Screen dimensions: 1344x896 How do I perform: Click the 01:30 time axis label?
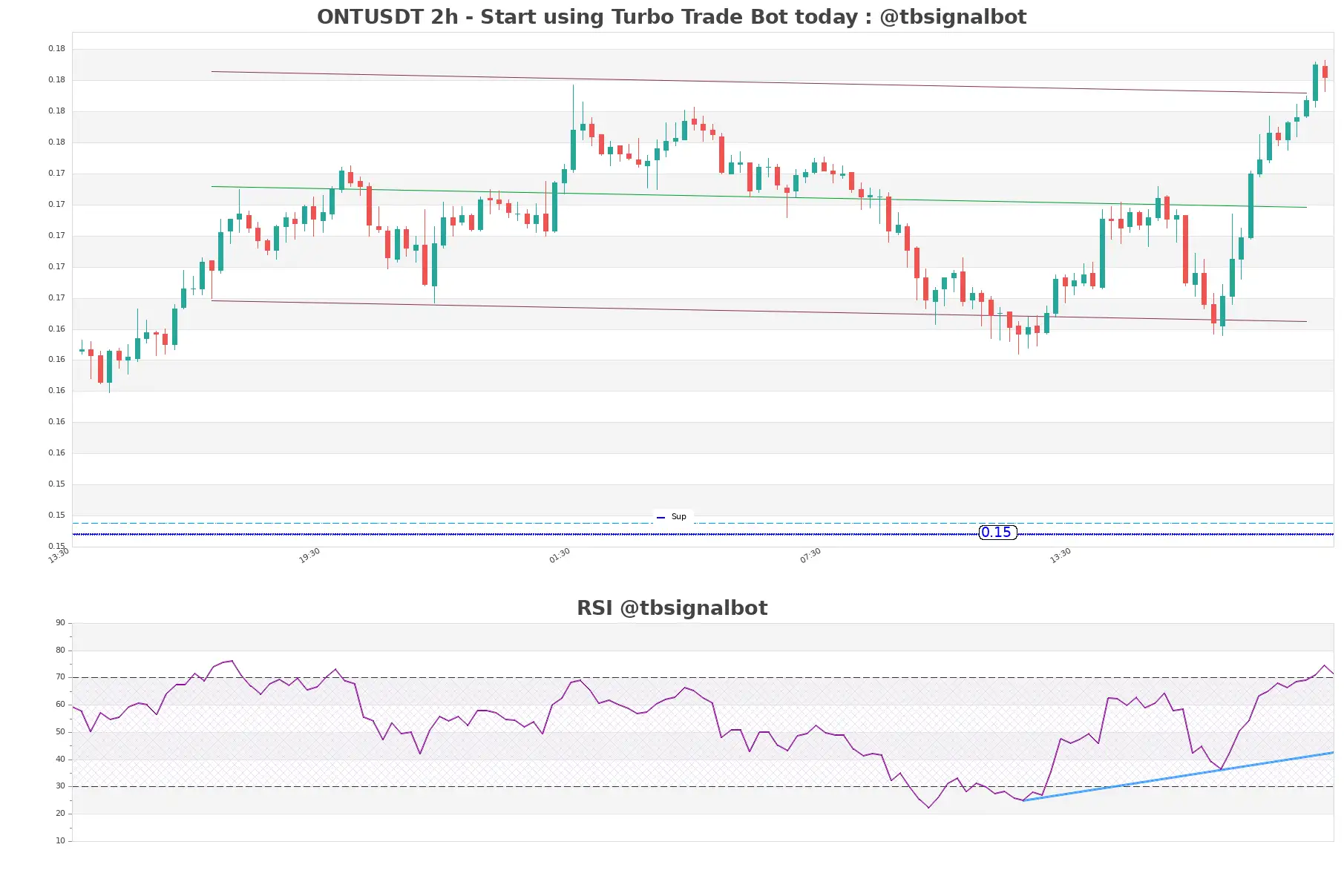click(560, 556)
